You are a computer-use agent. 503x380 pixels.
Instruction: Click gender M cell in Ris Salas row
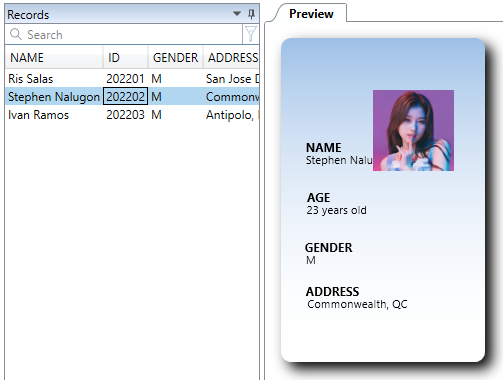point(176,79)
